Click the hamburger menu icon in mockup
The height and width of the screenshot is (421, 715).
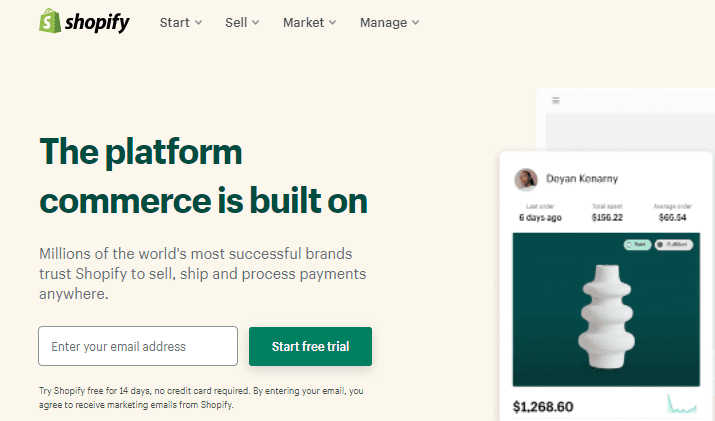555,100
